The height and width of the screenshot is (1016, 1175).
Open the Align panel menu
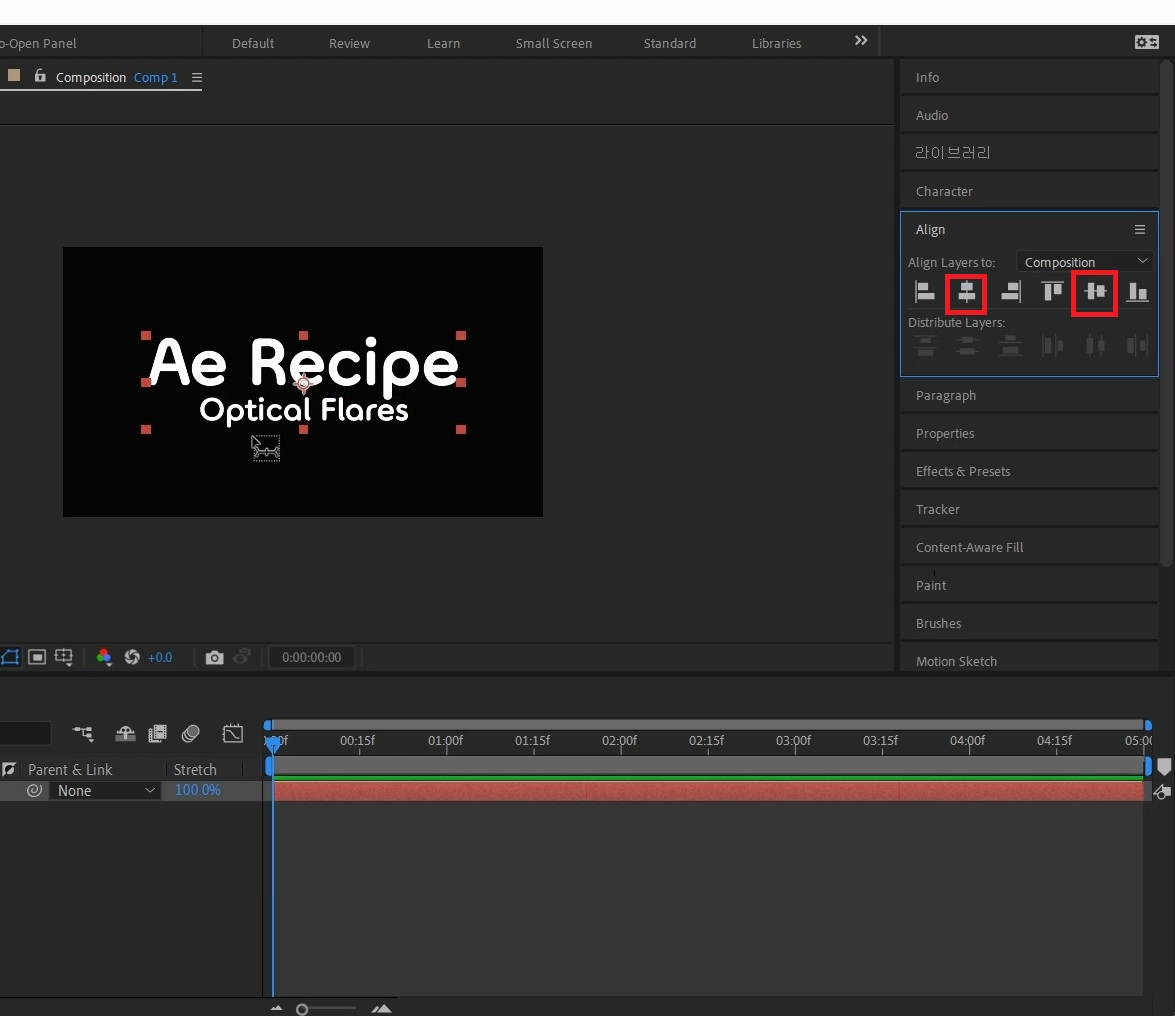[x=1140, y=229]
